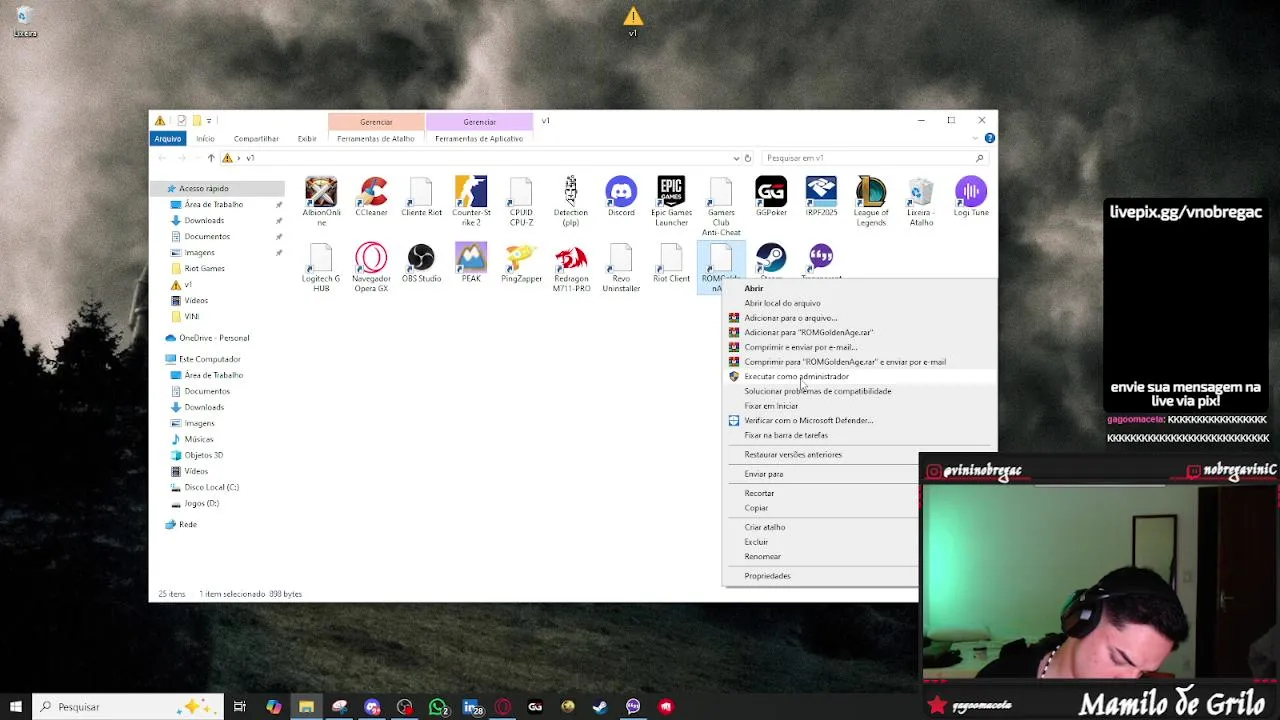Select the PingZapper shortcut
This screenshot has width=1280, height=720.
click(521, 263)
